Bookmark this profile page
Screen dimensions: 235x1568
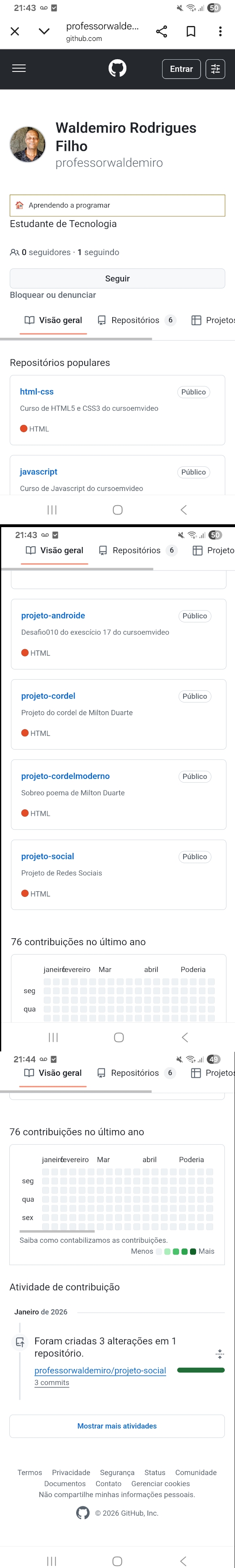(190, 32)
